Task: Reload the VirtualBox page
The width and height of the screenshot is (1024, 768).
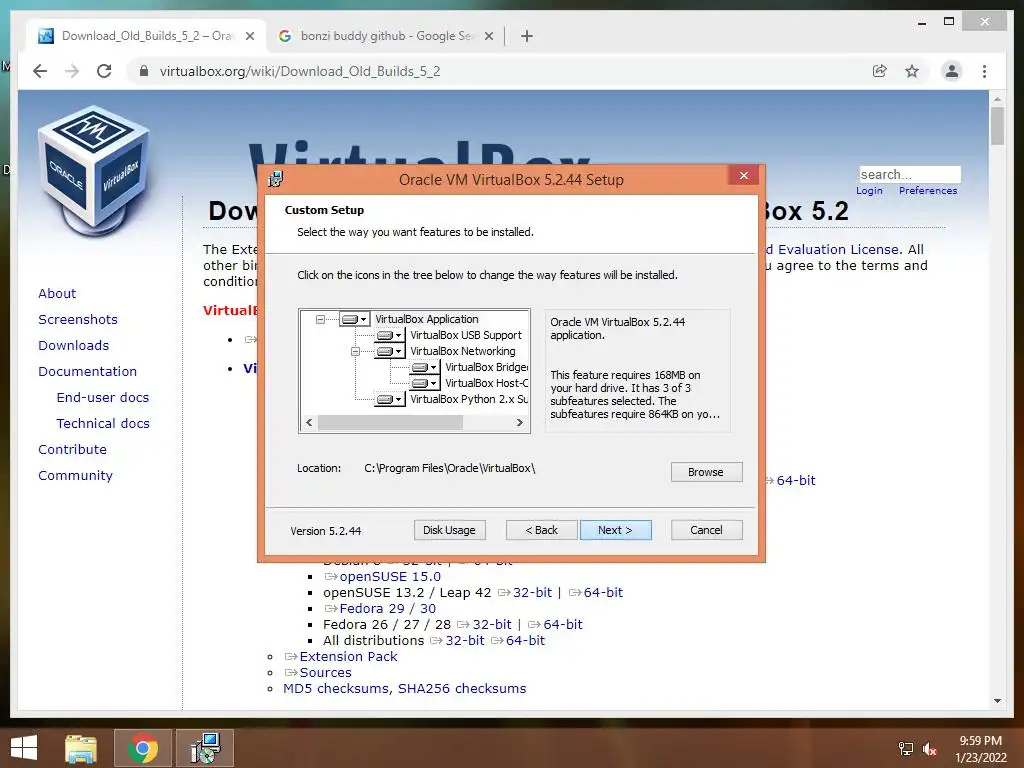Action: click(x=104, y=71)
